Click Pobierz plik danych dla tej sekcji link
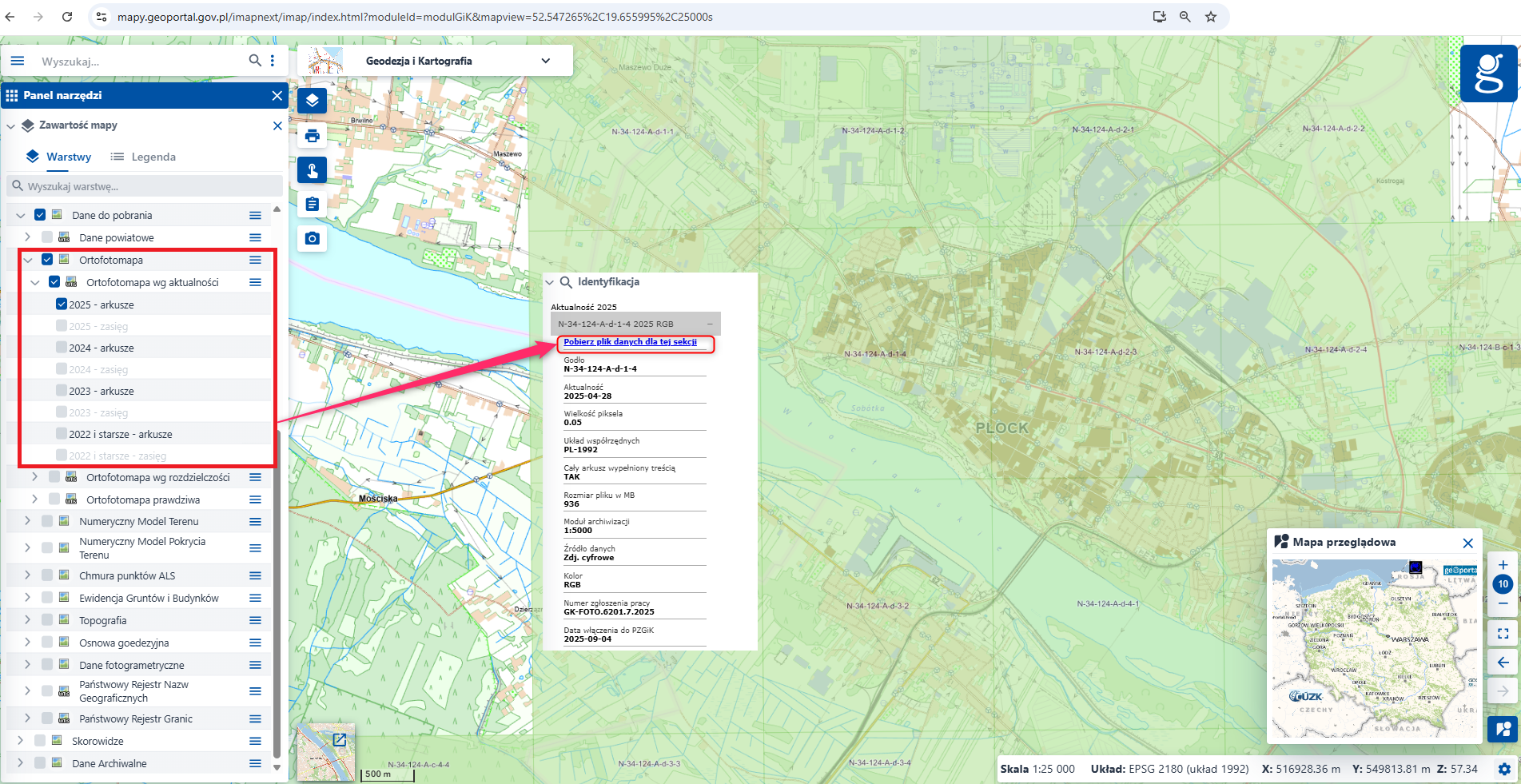The image size is (1521, 784). (x=630, y=342)
